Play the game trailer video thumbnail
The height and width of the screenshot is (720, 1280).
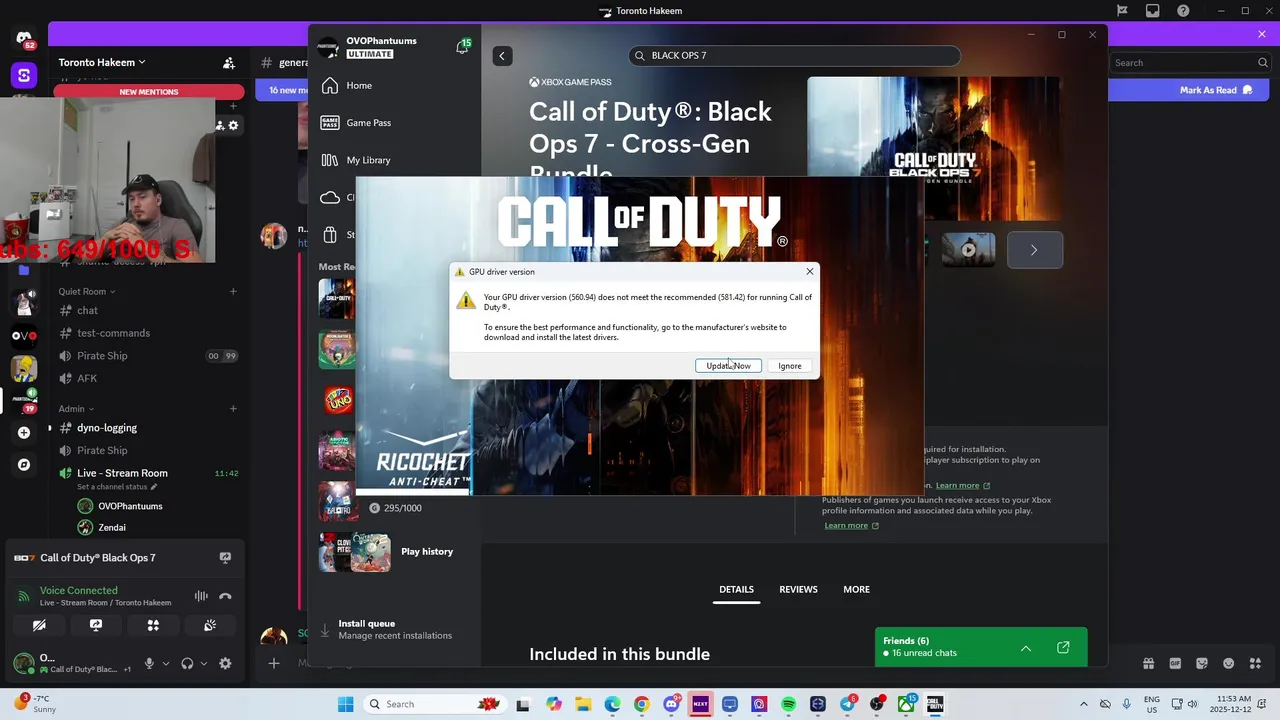coord(968,250)
